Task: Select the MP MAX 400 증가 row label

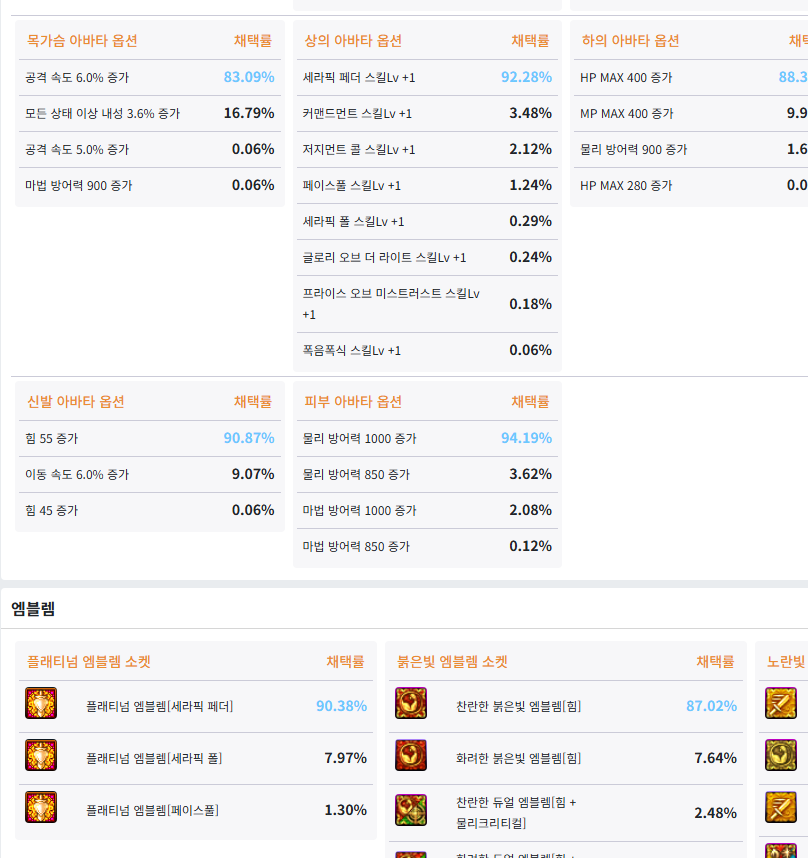Action: (626, 114)
